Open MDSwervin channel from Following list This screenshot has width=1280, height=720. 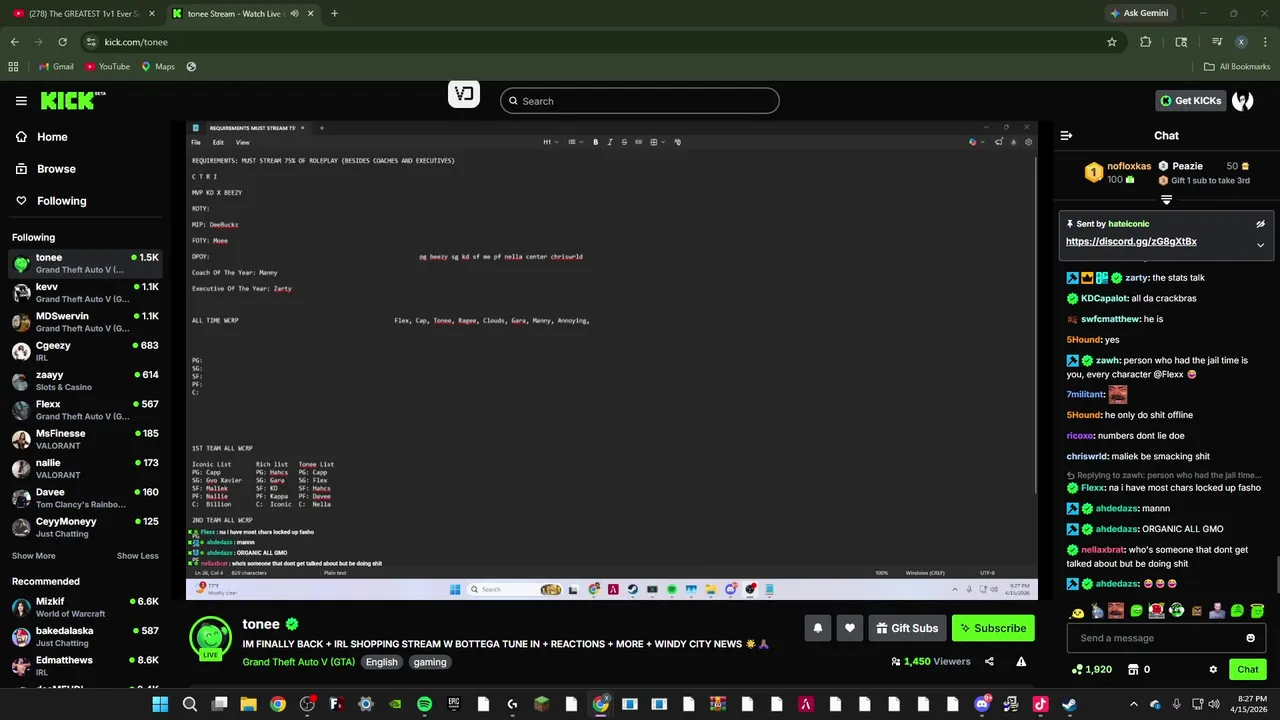(85, 321)
